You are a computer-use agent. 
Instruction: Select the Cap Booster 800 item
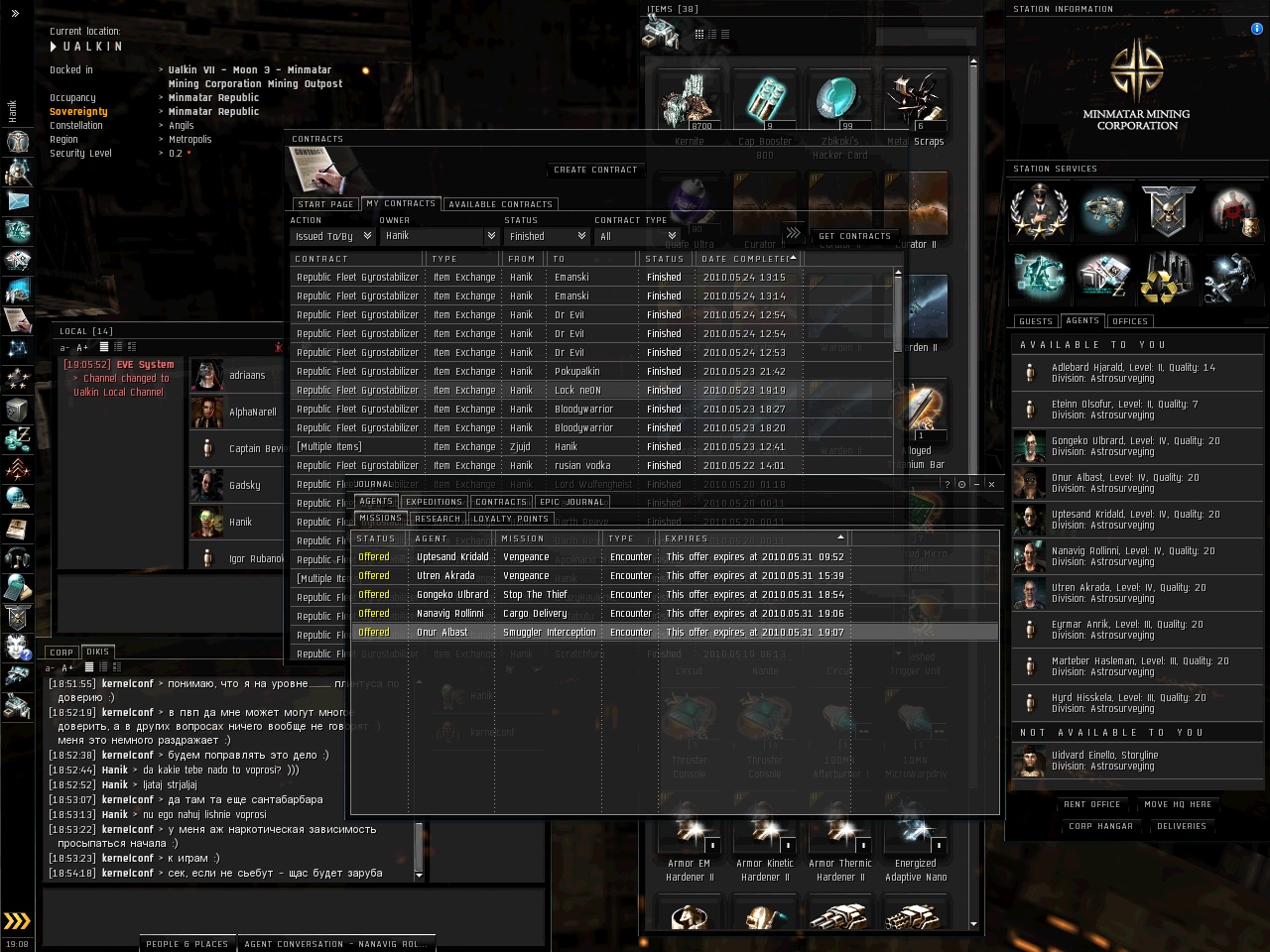765,101
